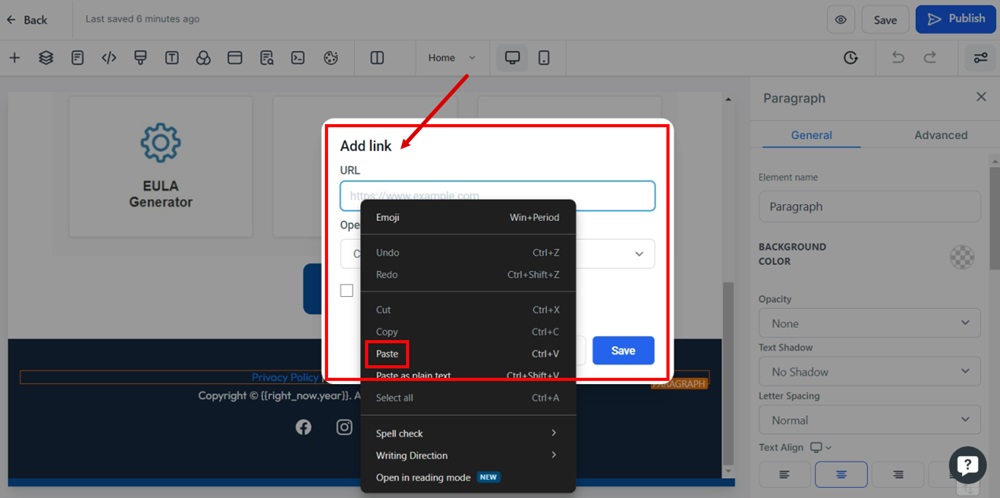Open the popup window icon

click(235, 58)
